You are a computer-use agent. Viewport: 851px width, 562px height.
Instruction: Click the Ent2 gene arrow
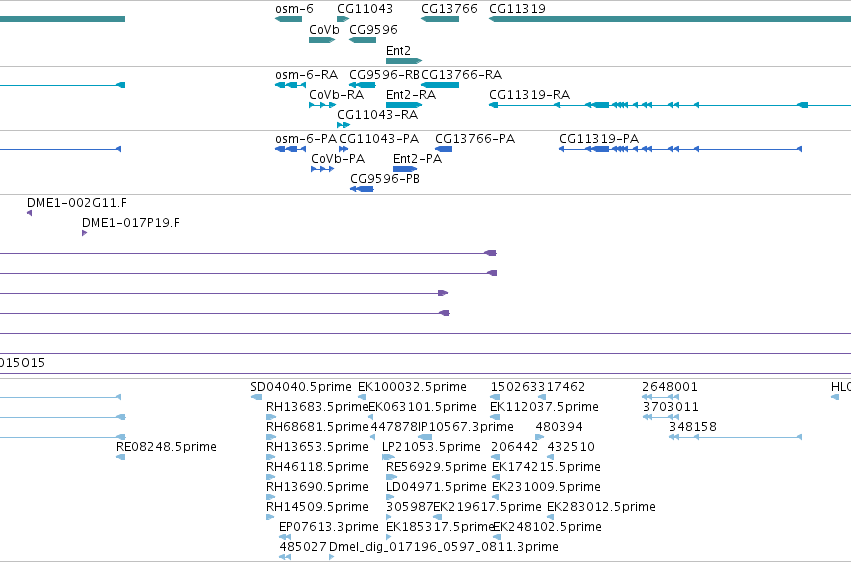(404, 61)
